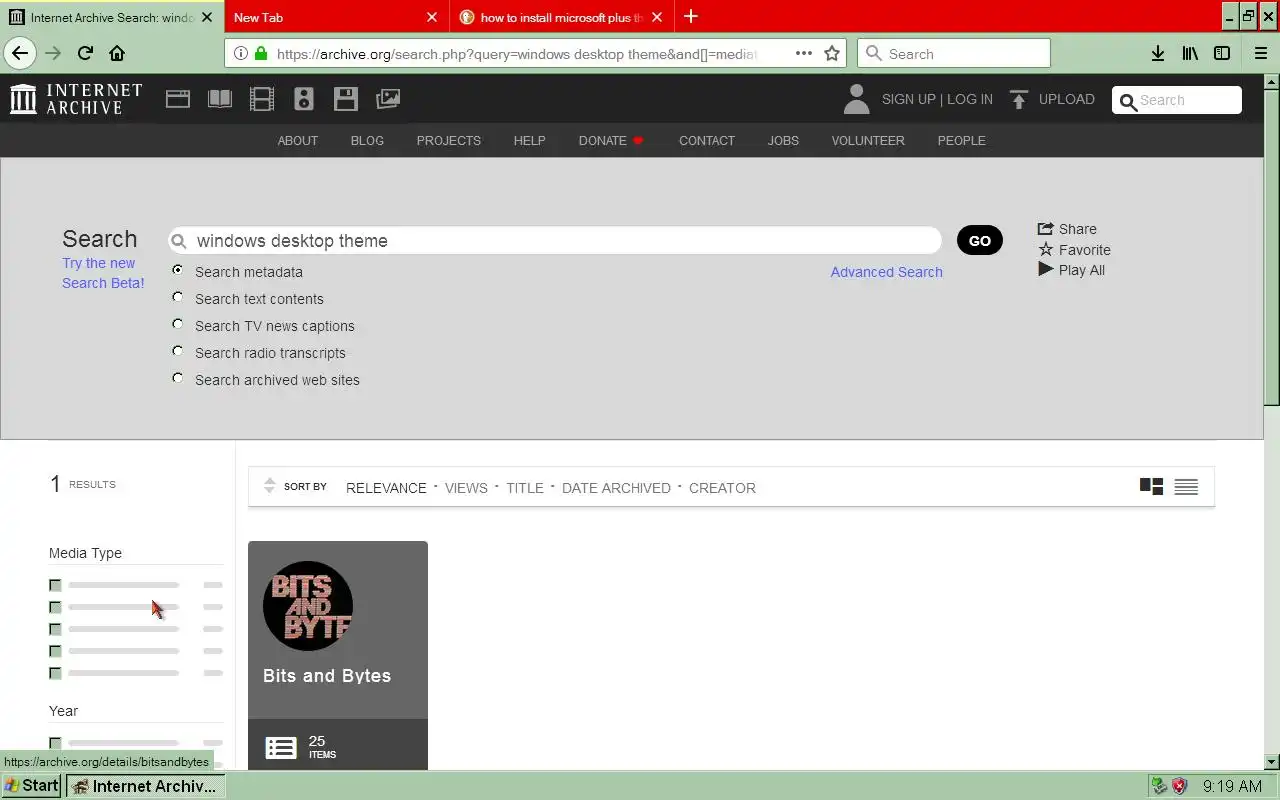
Task: Switch to list view layout
Action: (x=1186, y=487)
